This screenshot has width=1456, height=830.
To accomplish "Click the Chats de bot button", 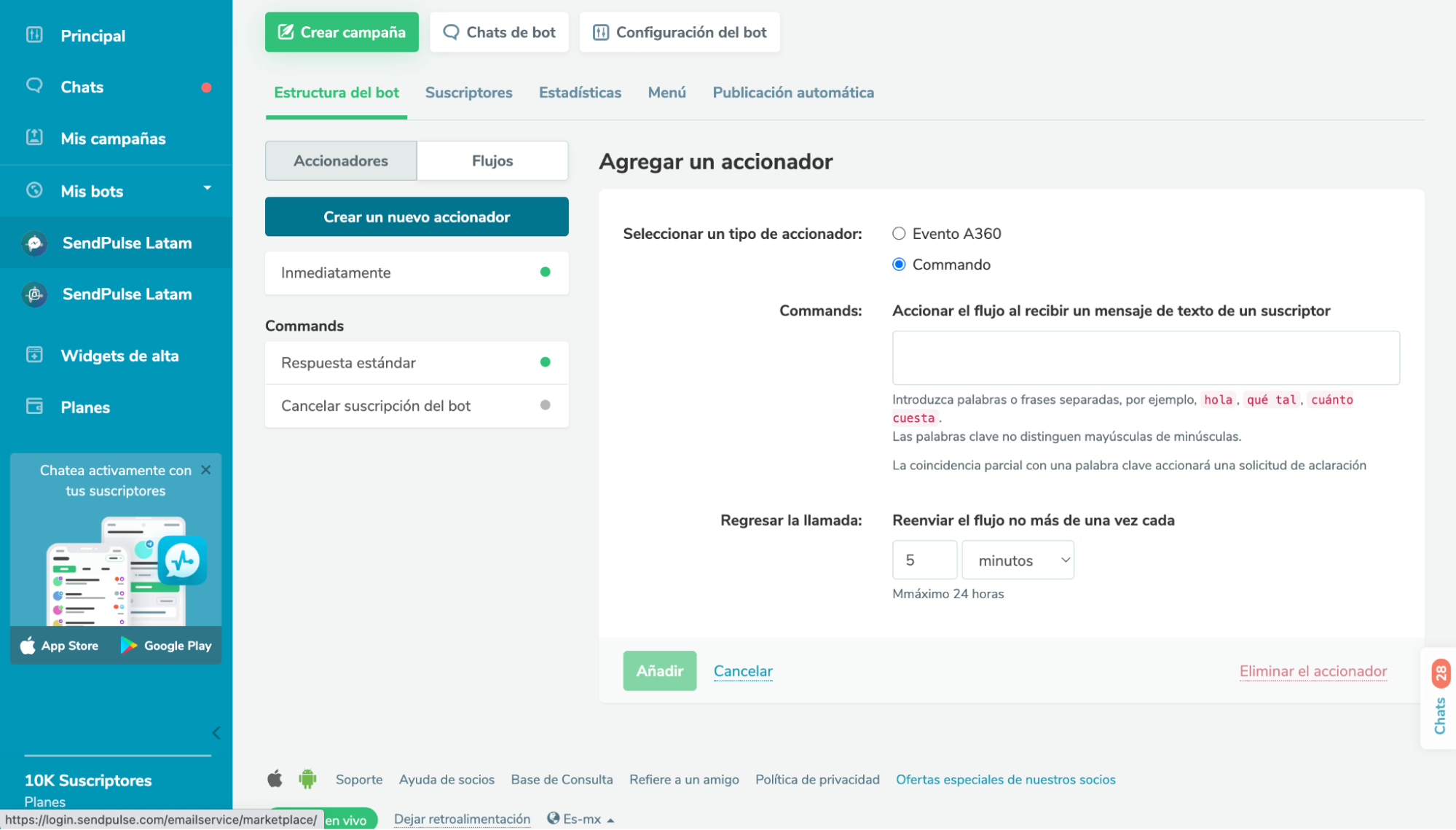I will point(499,32).
